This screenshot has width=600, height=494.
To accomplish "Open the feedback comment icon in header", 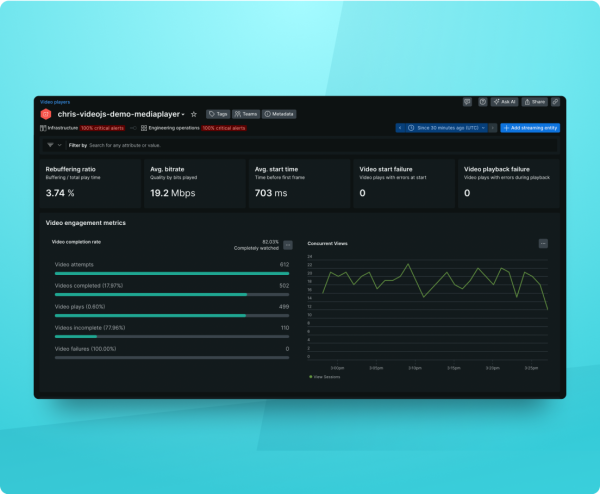I will [467, 102].
